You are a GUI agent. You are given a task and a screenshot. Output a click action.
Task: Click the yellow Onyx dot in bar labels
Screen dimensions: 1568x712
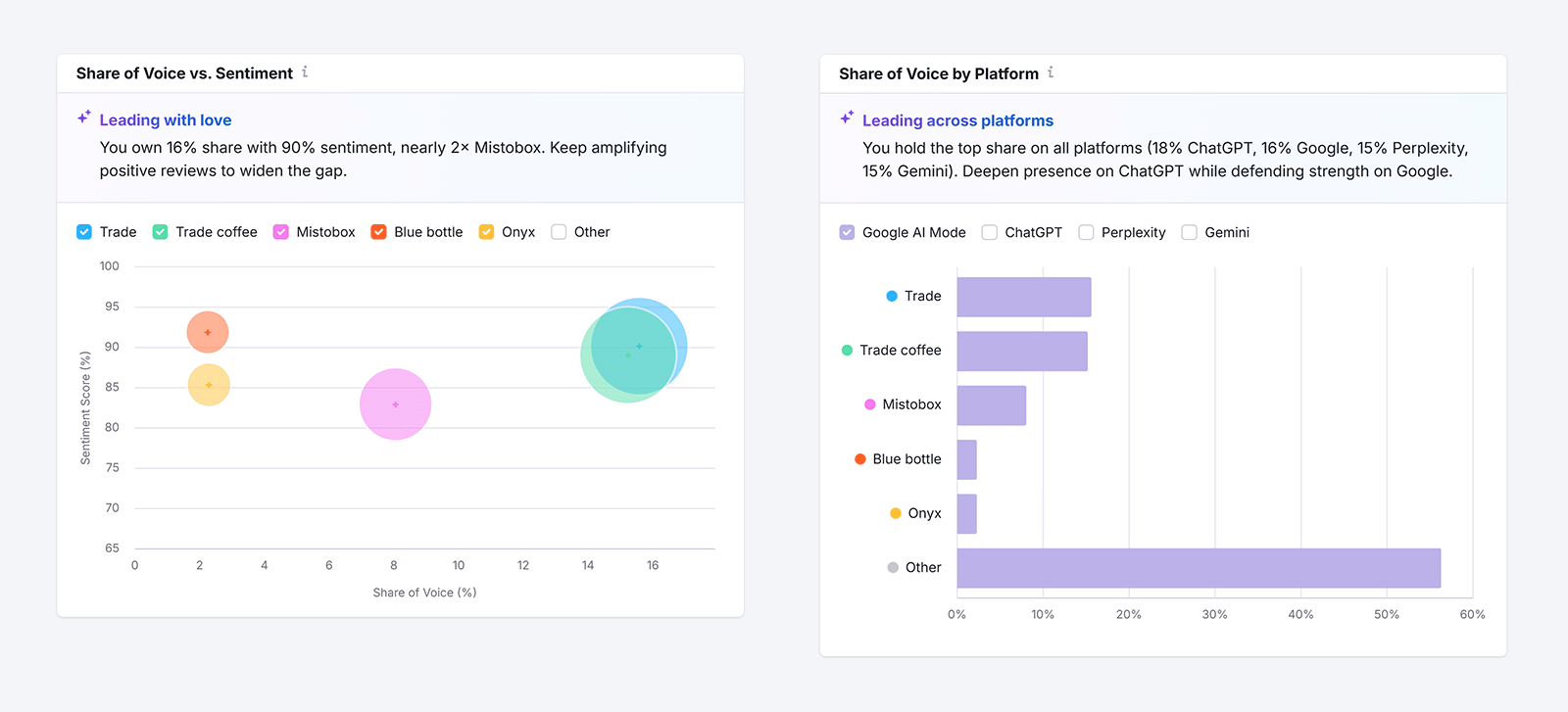(x=896, y=513)
